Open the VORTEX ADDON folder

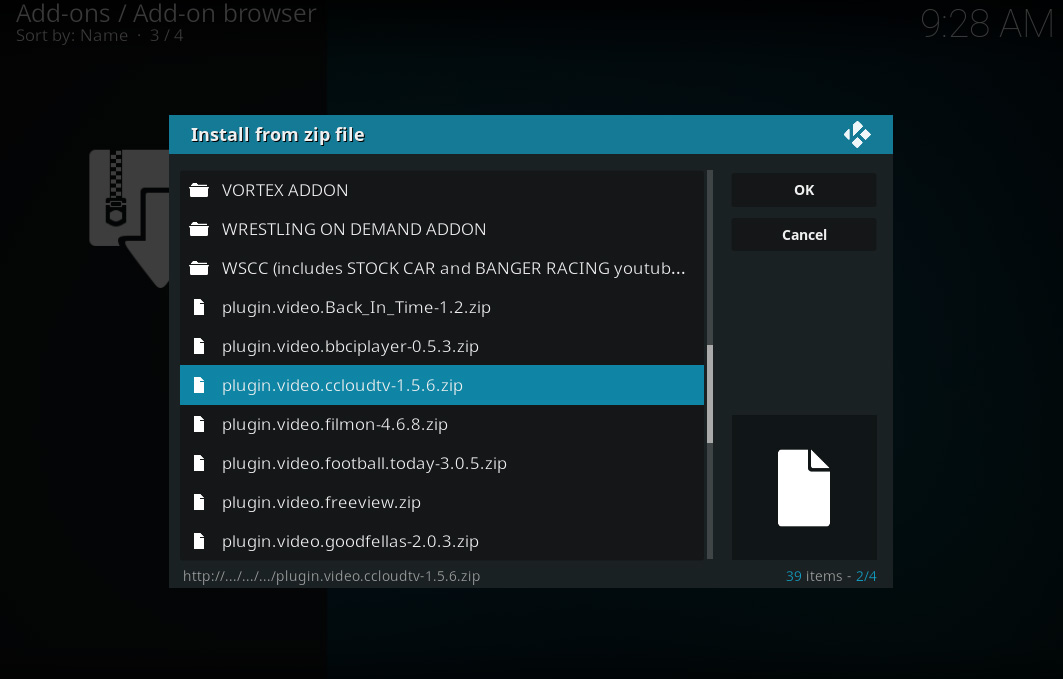click(442, 190)
